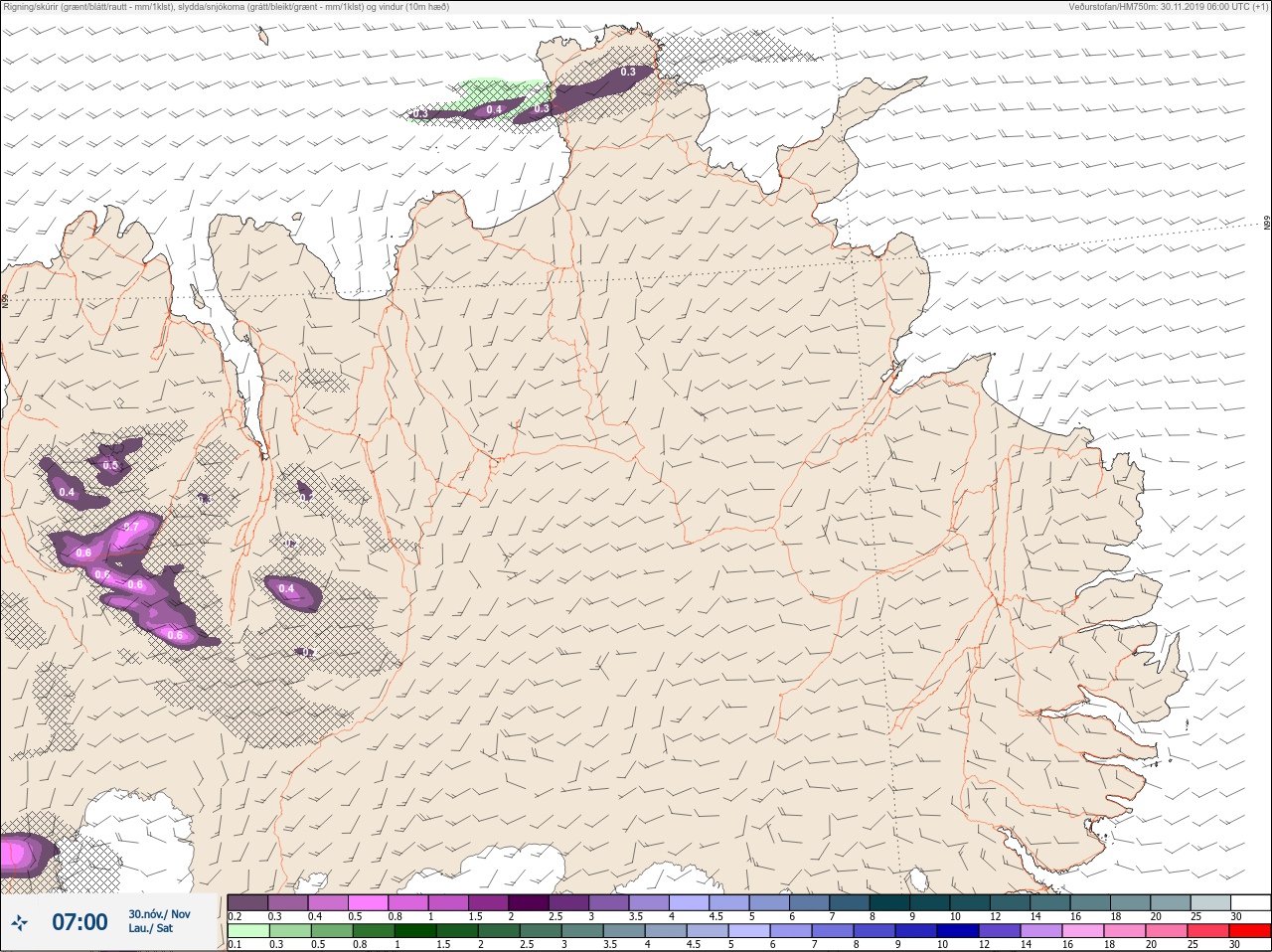Image resolution: width=1272 pixels, height=952 pixels.
Task: Select the top legend swatch labeled 0.2
Action: [x=247, y=902]
